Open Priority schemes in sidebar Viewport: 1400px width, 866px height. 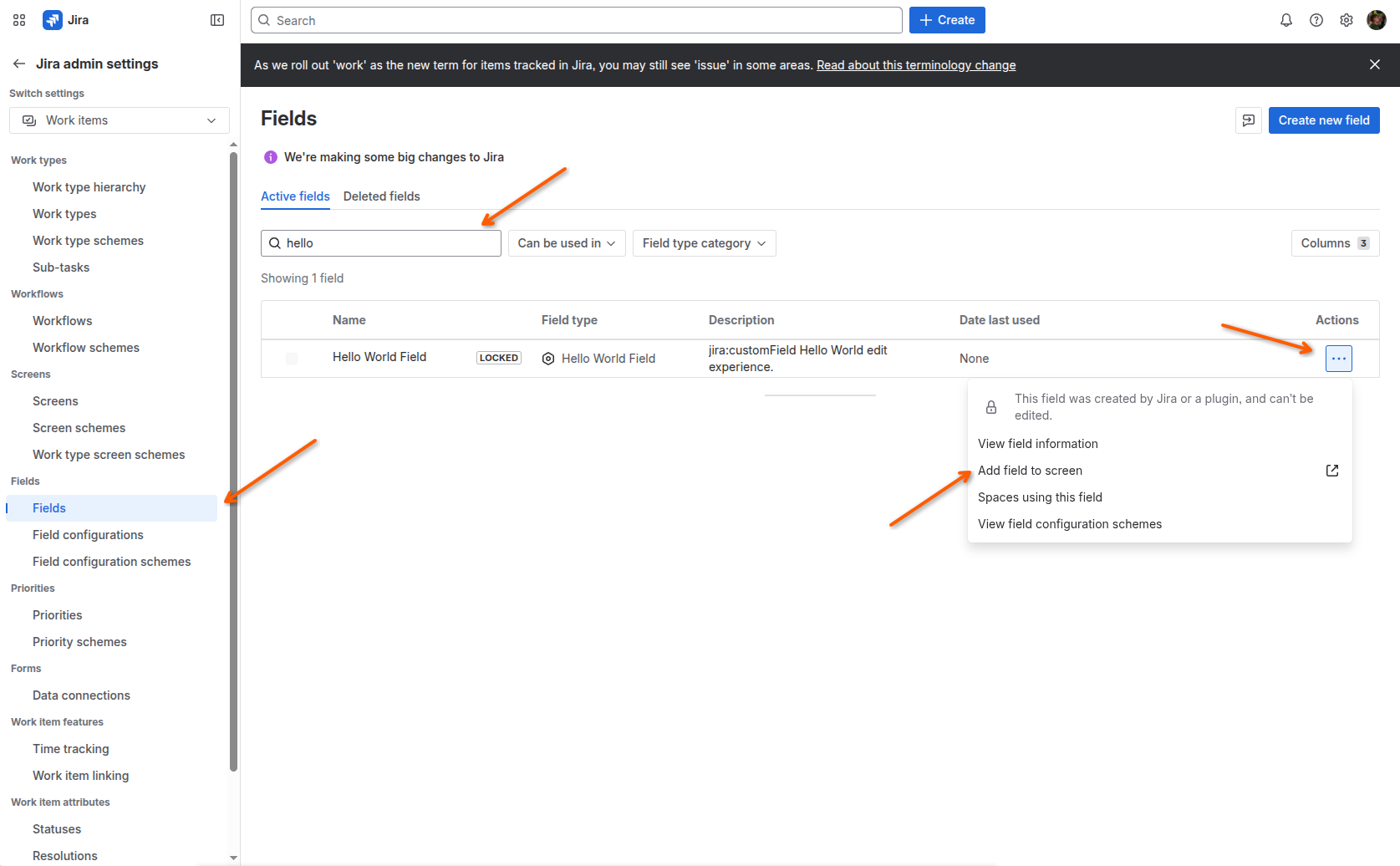[x=112, y=642]
